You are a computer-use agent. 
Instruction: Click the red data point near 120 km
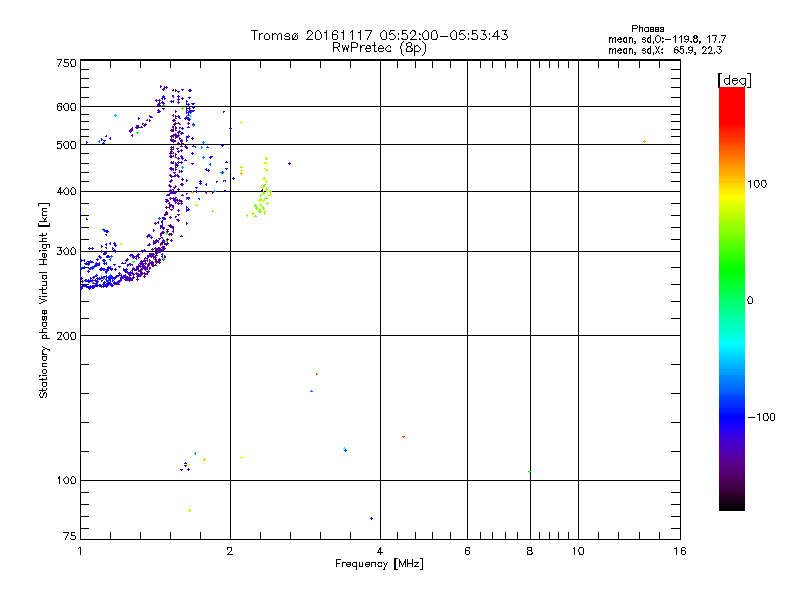(403, 437)
